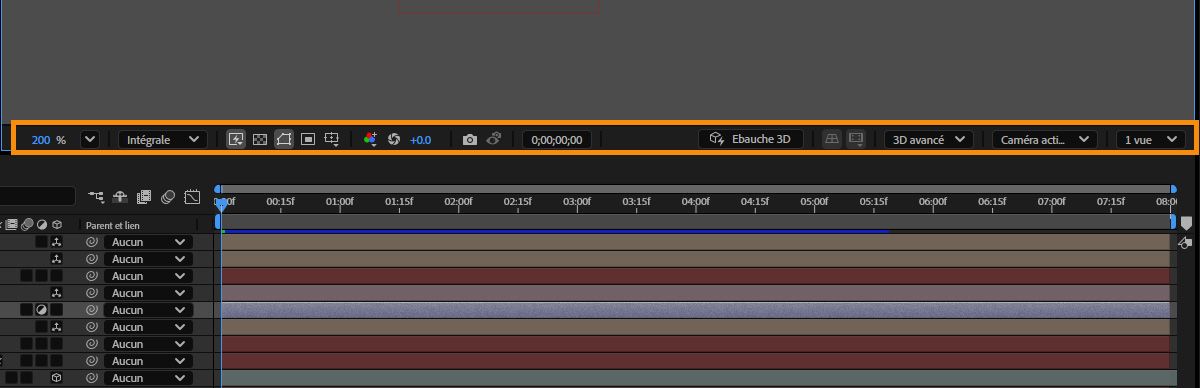Toggle the transparency grid checkerboard icon
This screenshot has height=388, width=1200.
(260, 139)
